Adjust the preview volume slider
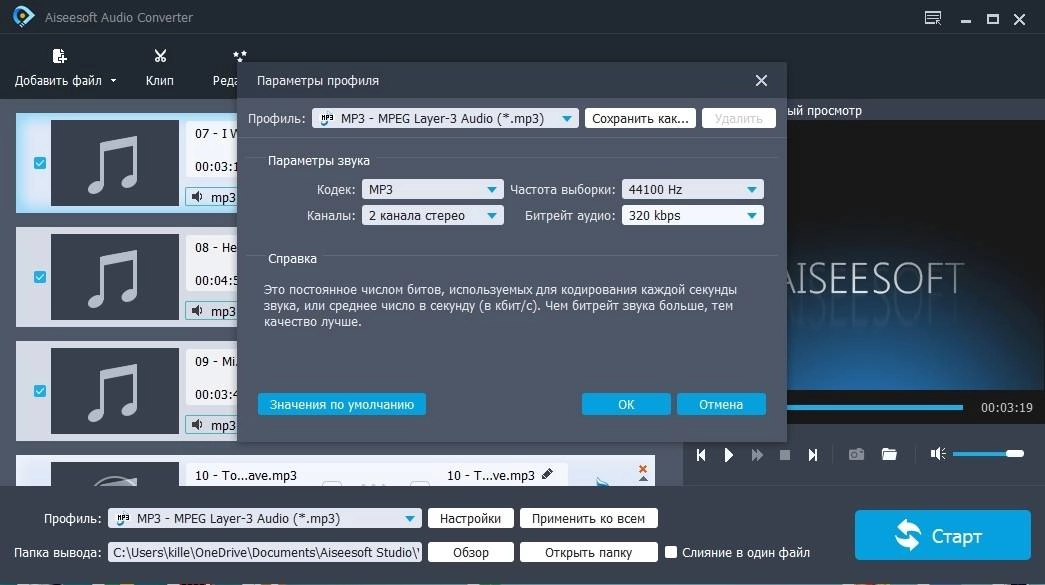The height and width of the screenshot is (585, 1045). [x=988, y=454]
